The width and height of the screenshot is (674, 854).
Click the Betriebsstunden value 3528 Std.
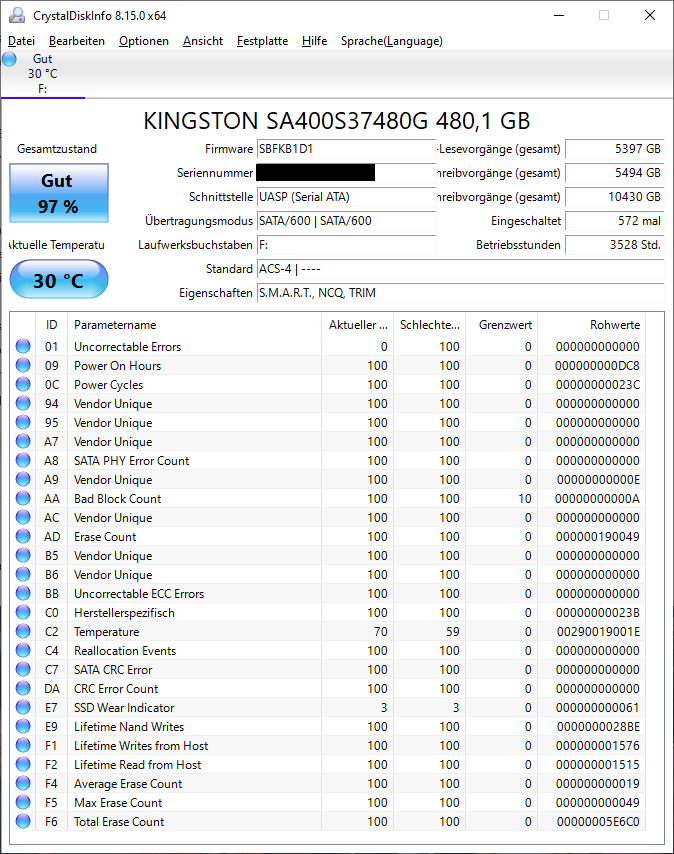pyautogui.click(x=614, y=245)
